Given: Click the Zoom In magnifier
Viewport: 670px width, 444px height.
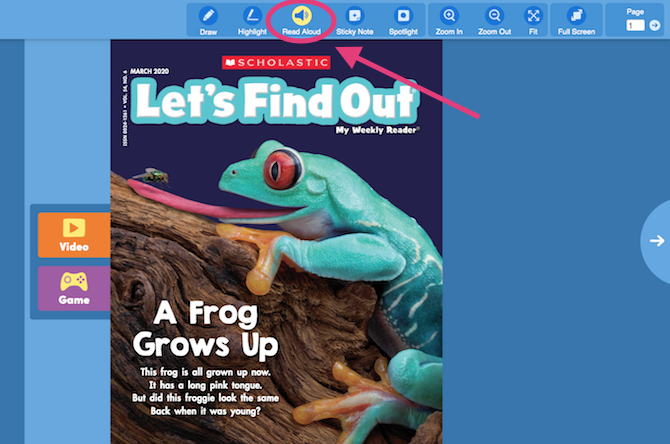Looking at the screenshot, I should [450, 18].
